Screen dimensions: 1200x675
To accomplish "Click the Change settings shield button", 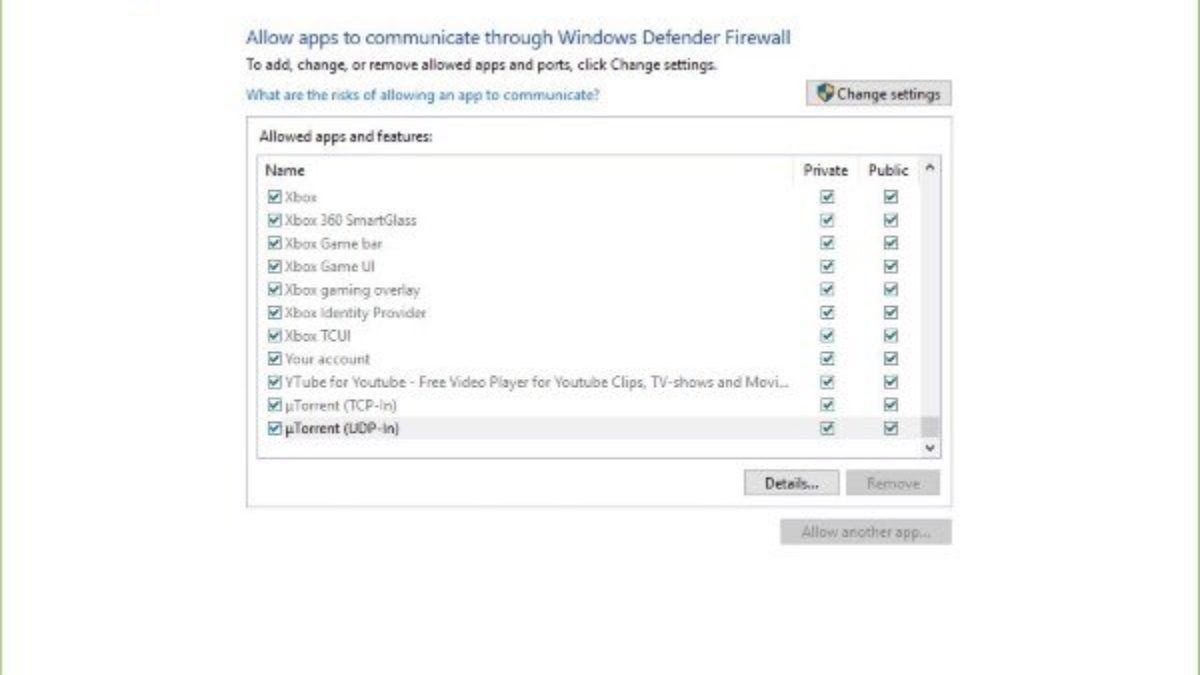I will coord(878,94).
